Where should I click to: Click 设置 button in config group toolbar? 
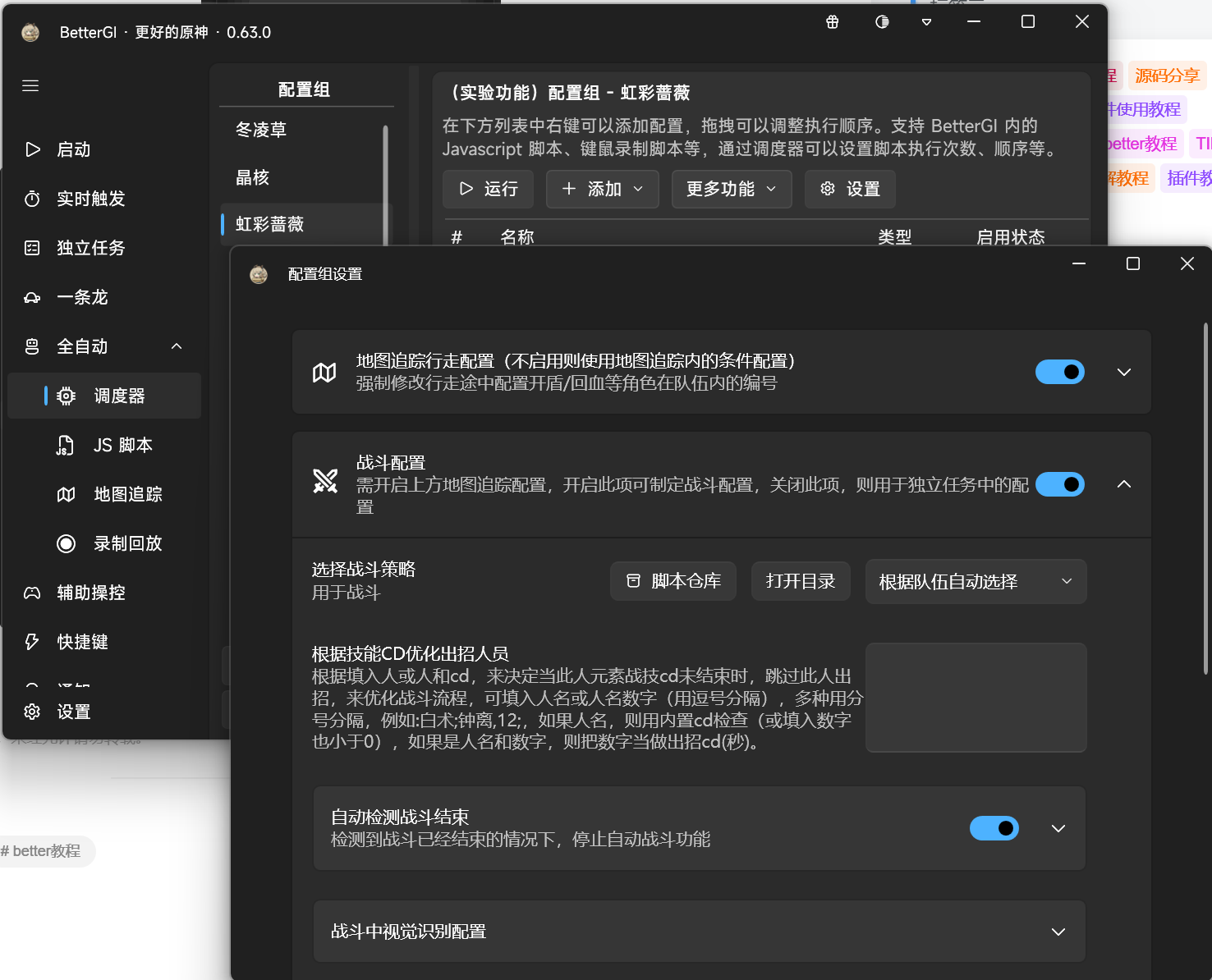point(850,189)
